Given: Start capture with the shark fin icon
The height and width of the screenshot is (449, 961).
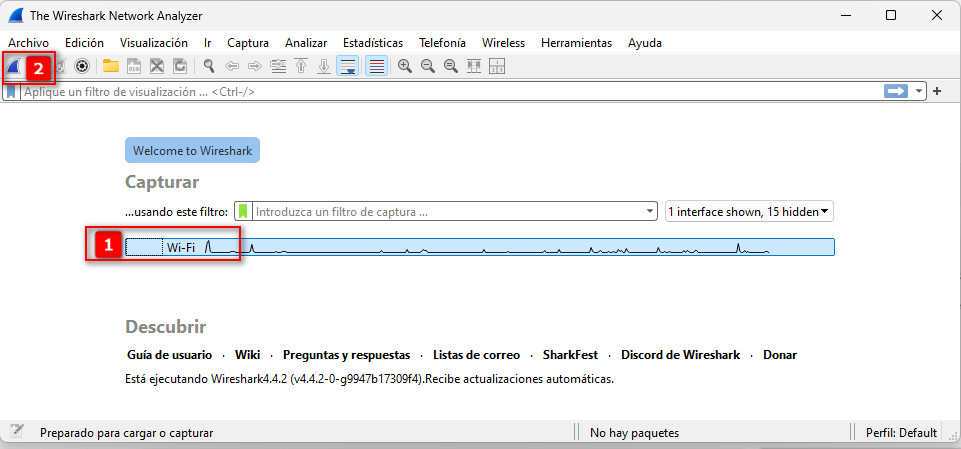Looking at the screenshot, I should click(14, 67).
